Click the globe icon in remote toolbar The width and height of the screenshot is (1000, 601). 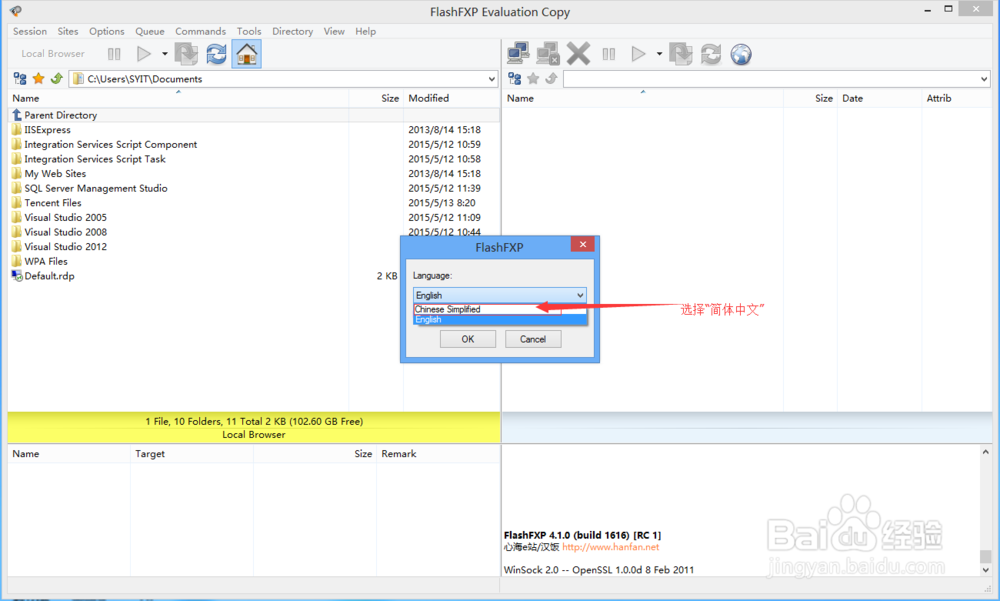click(741, 54)
